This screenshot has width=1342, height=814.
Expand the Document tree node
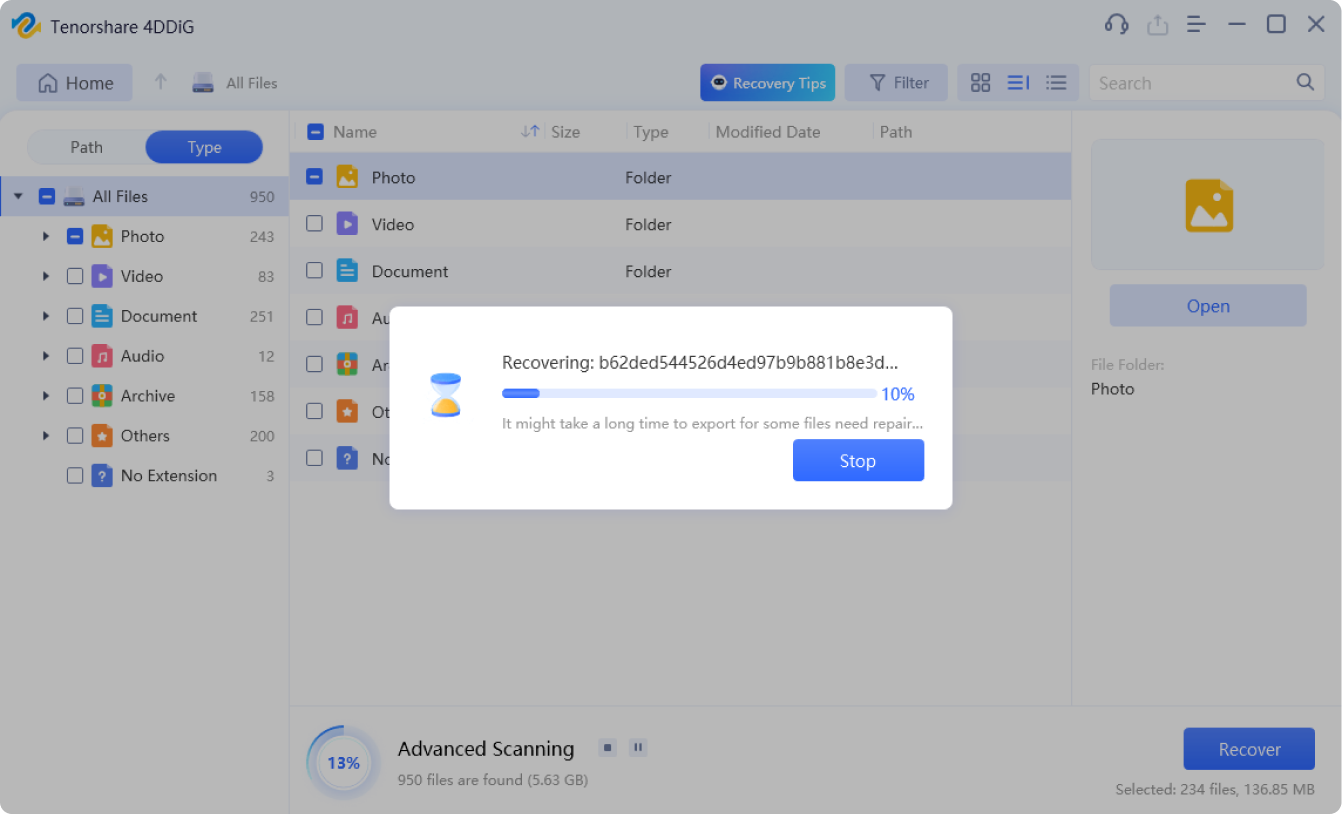(46, 316)
